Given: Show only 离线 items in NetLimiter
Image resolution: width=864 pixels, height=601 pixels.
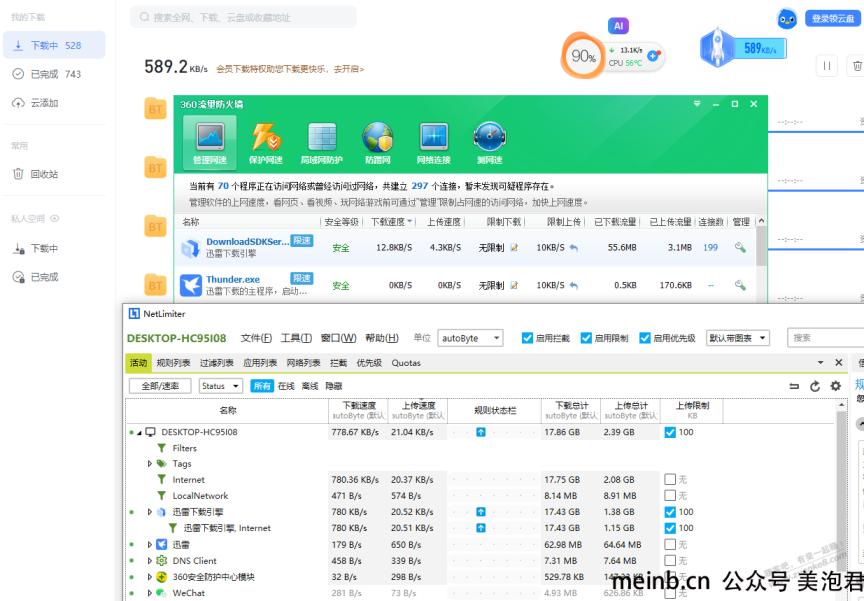Looking at the screenshot, I should [x=310, y=386].
